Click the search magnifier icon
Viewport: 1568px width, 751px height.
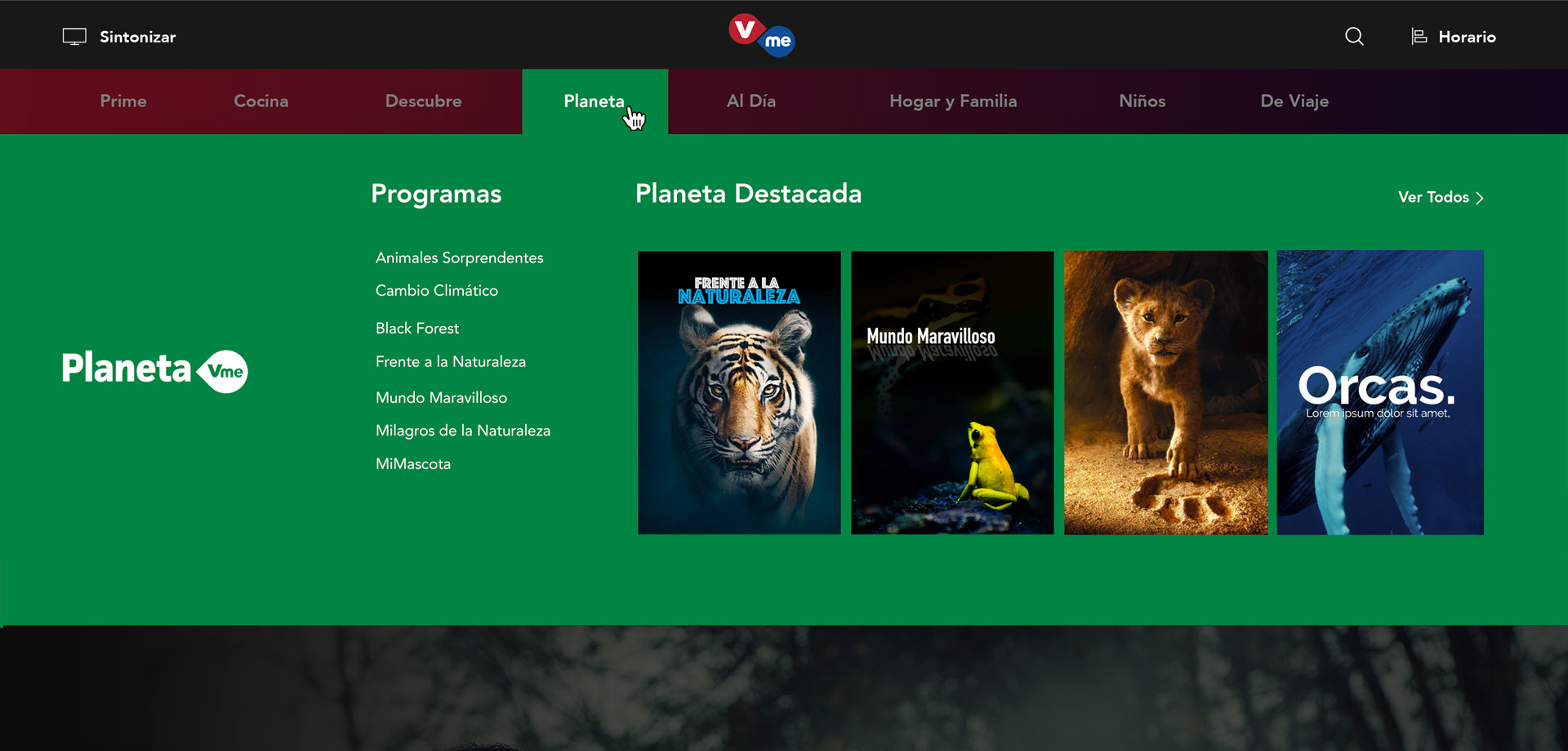point(1354,37)
